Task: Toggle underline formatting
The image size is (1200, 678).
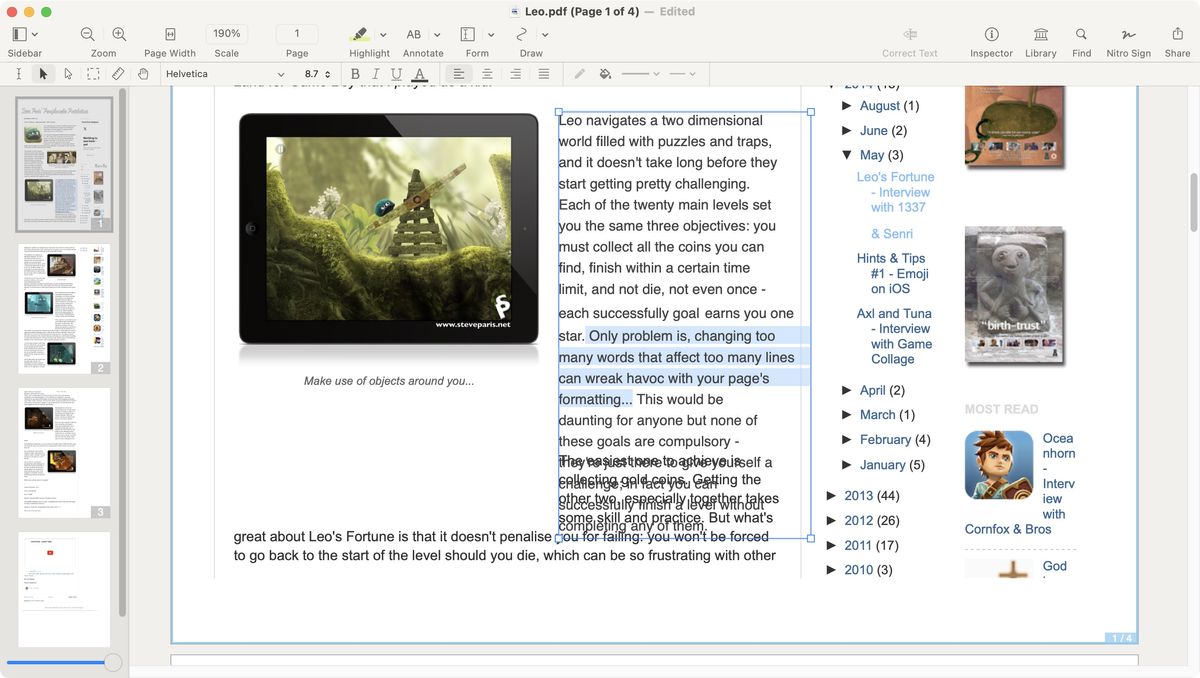Action: (x=397, y=73)
